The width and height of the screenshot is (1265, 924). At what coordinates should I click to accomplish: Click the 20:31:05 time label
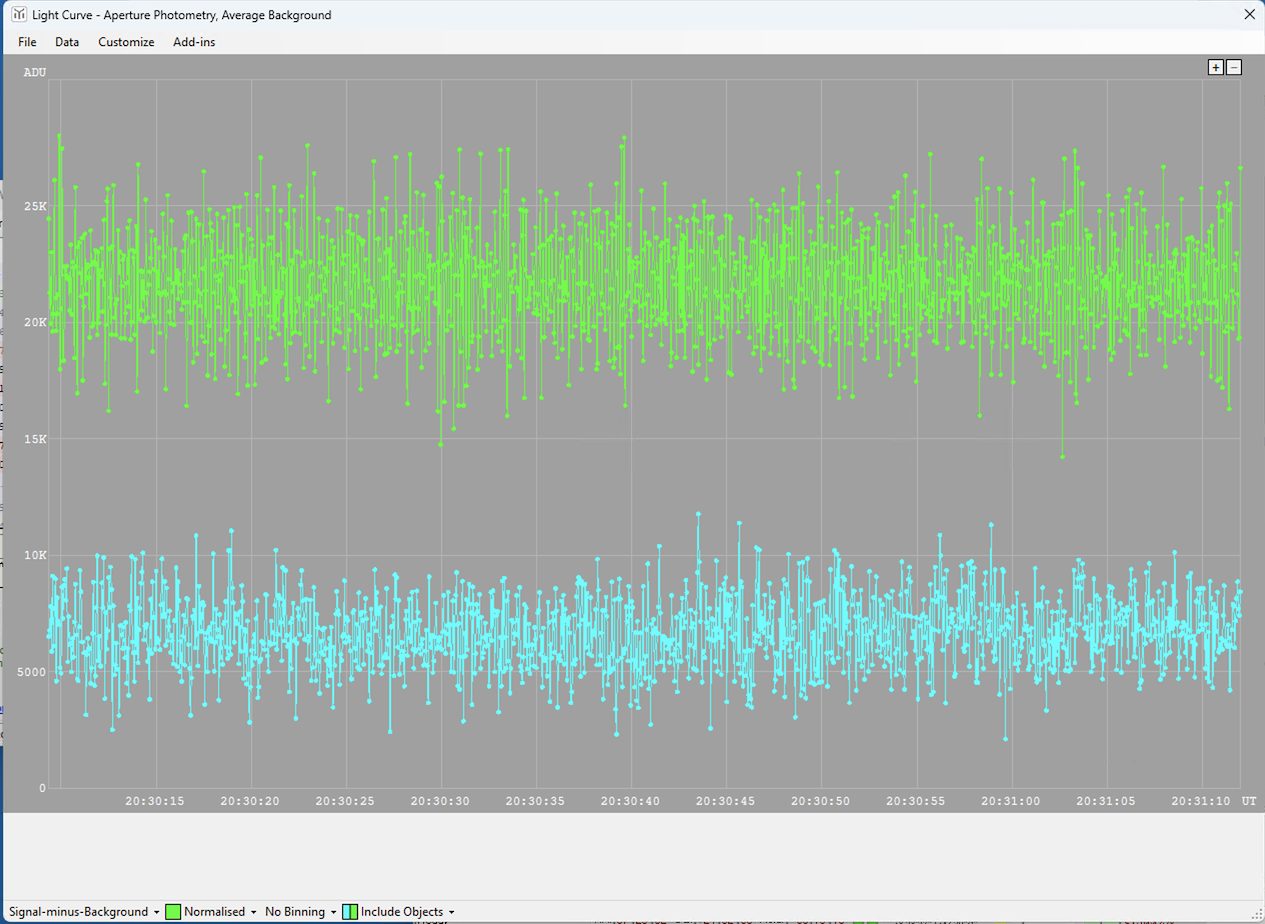tap(1106, 801)
